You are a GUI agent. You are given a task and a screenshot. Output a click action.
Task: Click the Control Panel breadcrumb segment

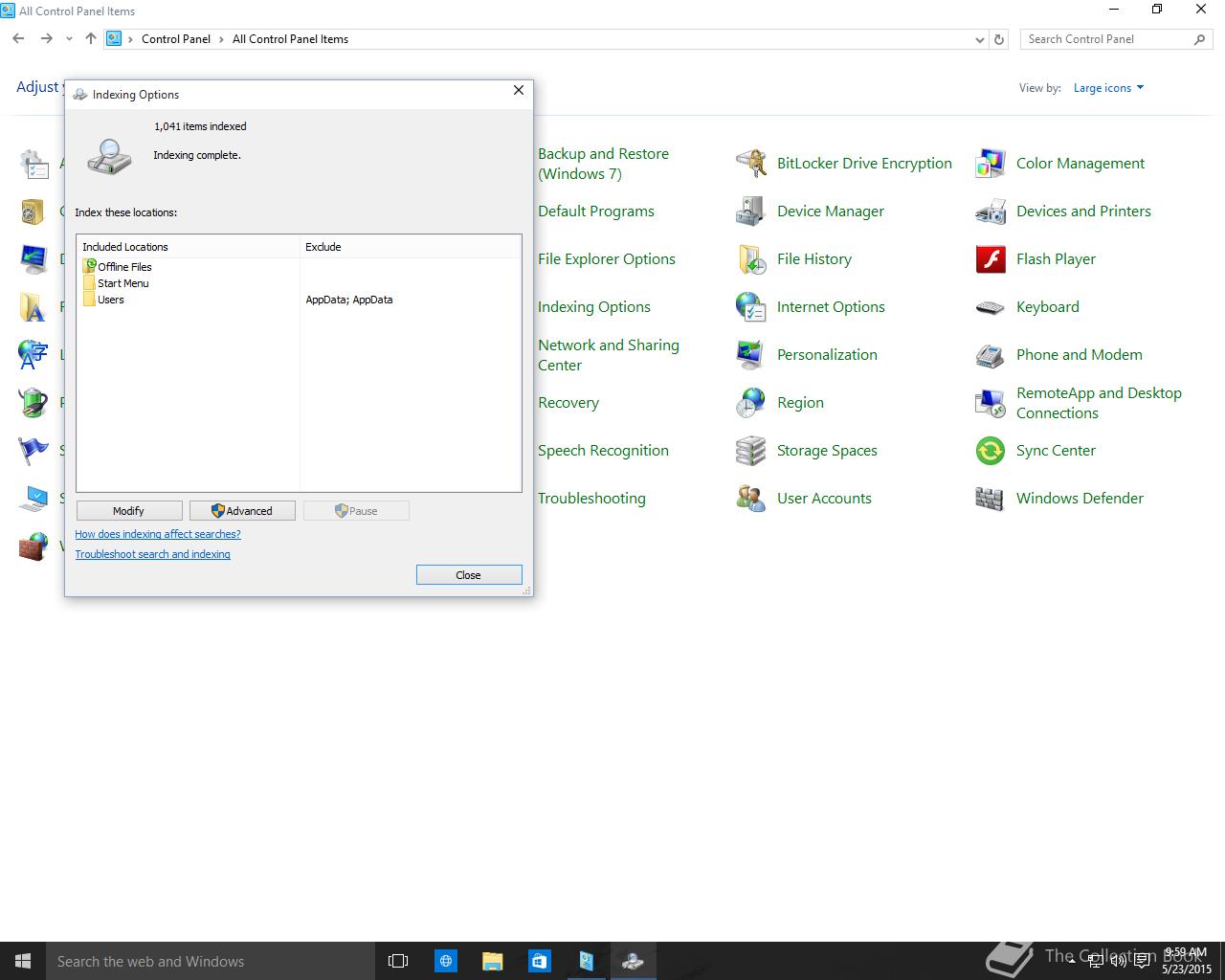(x=176, y=39)
